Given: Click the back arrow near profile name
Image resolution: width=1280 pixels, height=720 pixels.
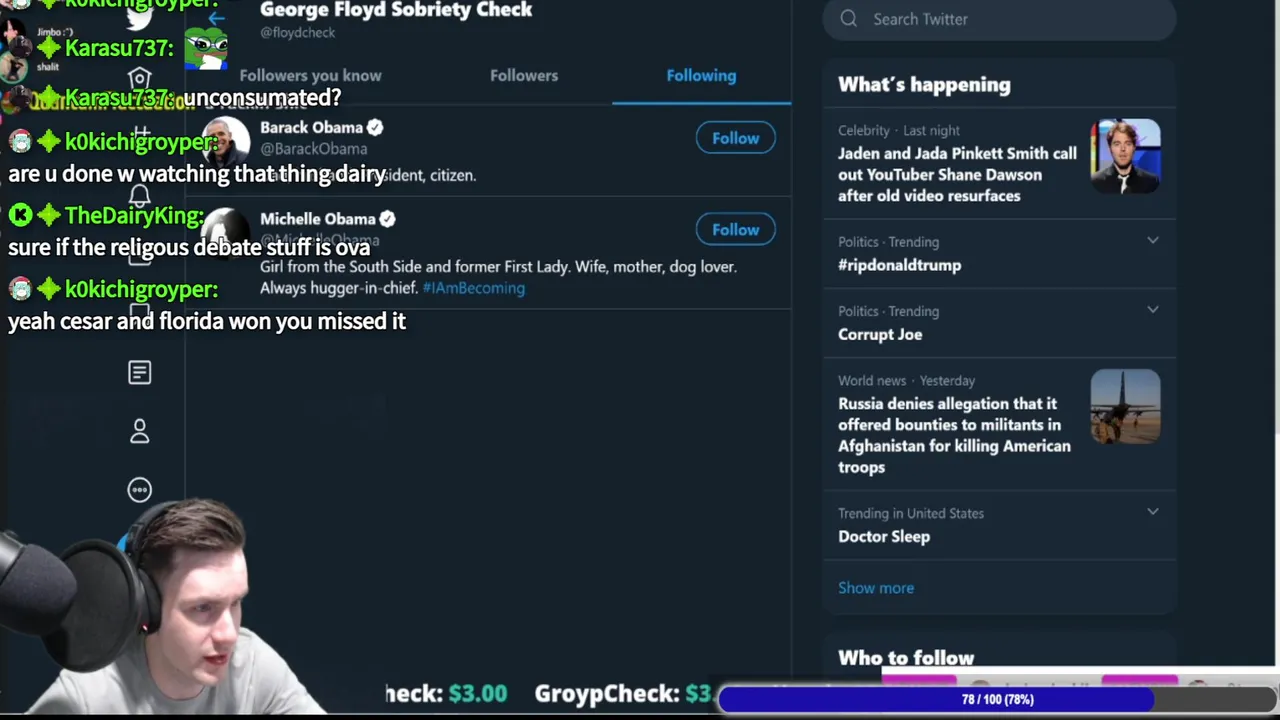Looking at the screenshot, I should tap(216, 17).
